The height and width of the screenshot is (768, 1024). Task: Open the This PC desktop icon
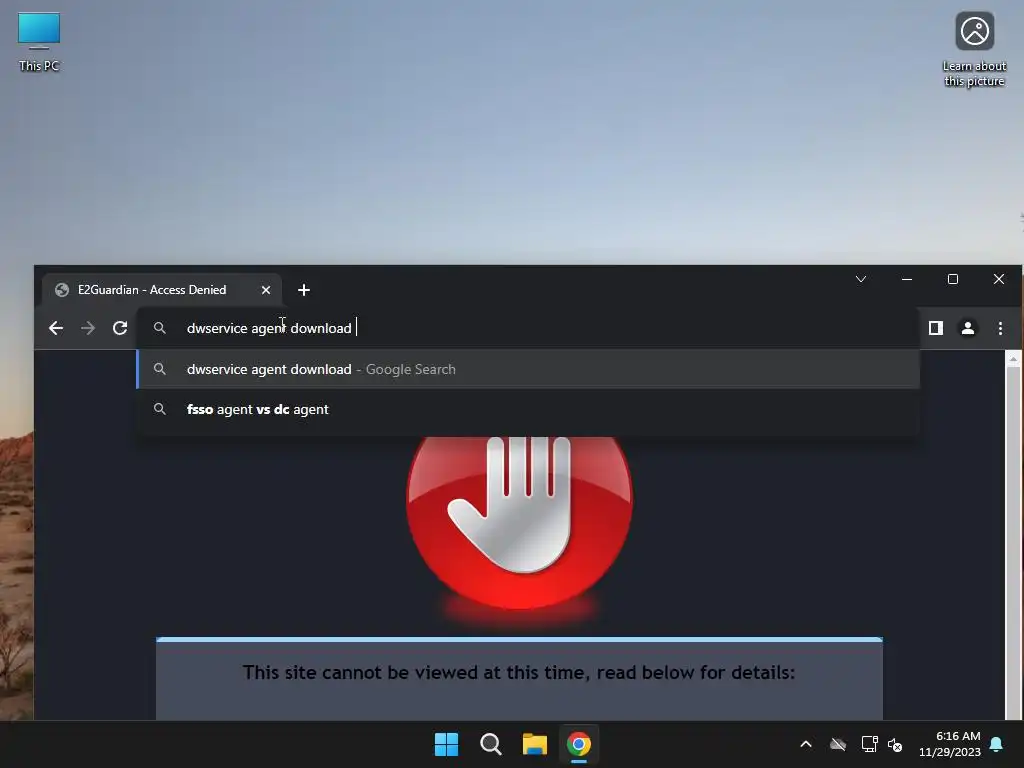click(39, 41)
